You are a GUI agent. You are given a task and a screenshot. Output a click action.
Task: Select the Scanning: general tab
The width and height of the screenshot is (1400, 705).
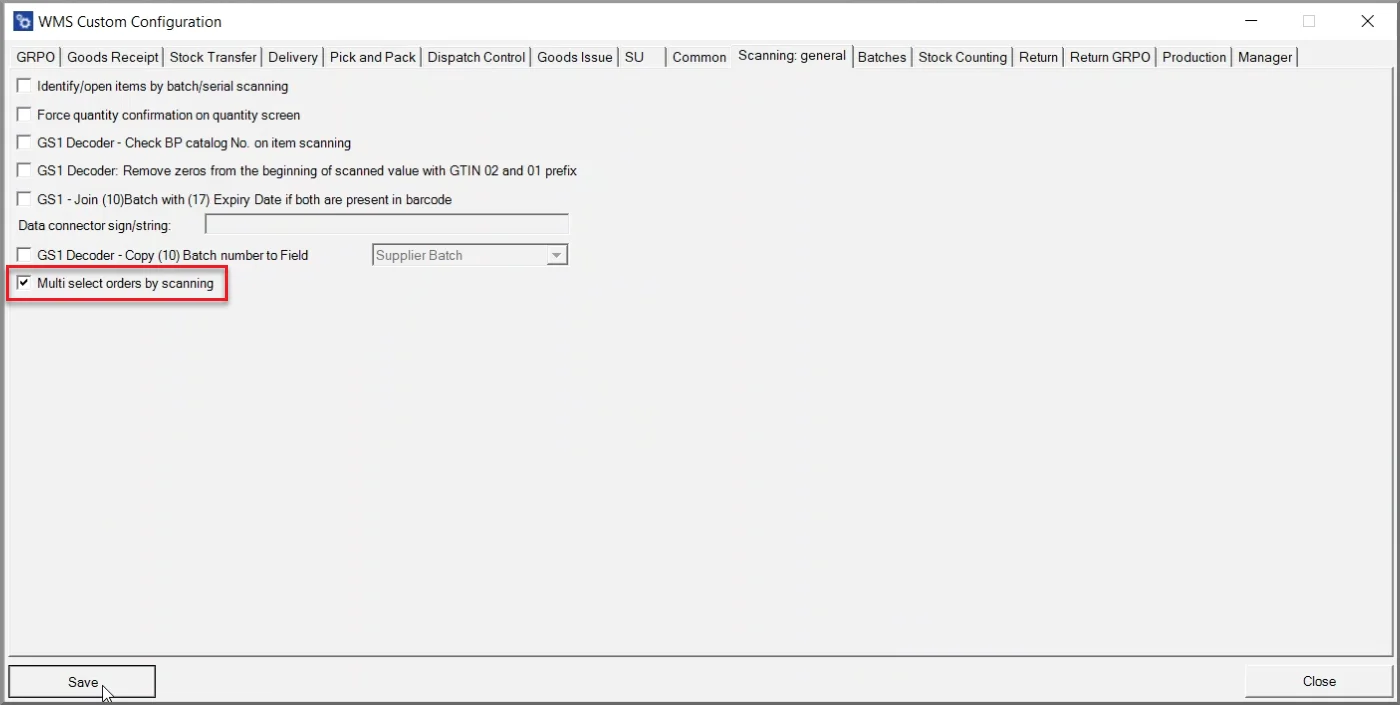[792, 56]
